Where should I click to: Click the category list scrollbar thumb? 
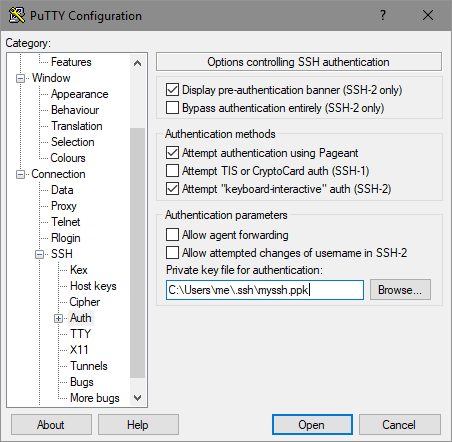pos(137,253)
